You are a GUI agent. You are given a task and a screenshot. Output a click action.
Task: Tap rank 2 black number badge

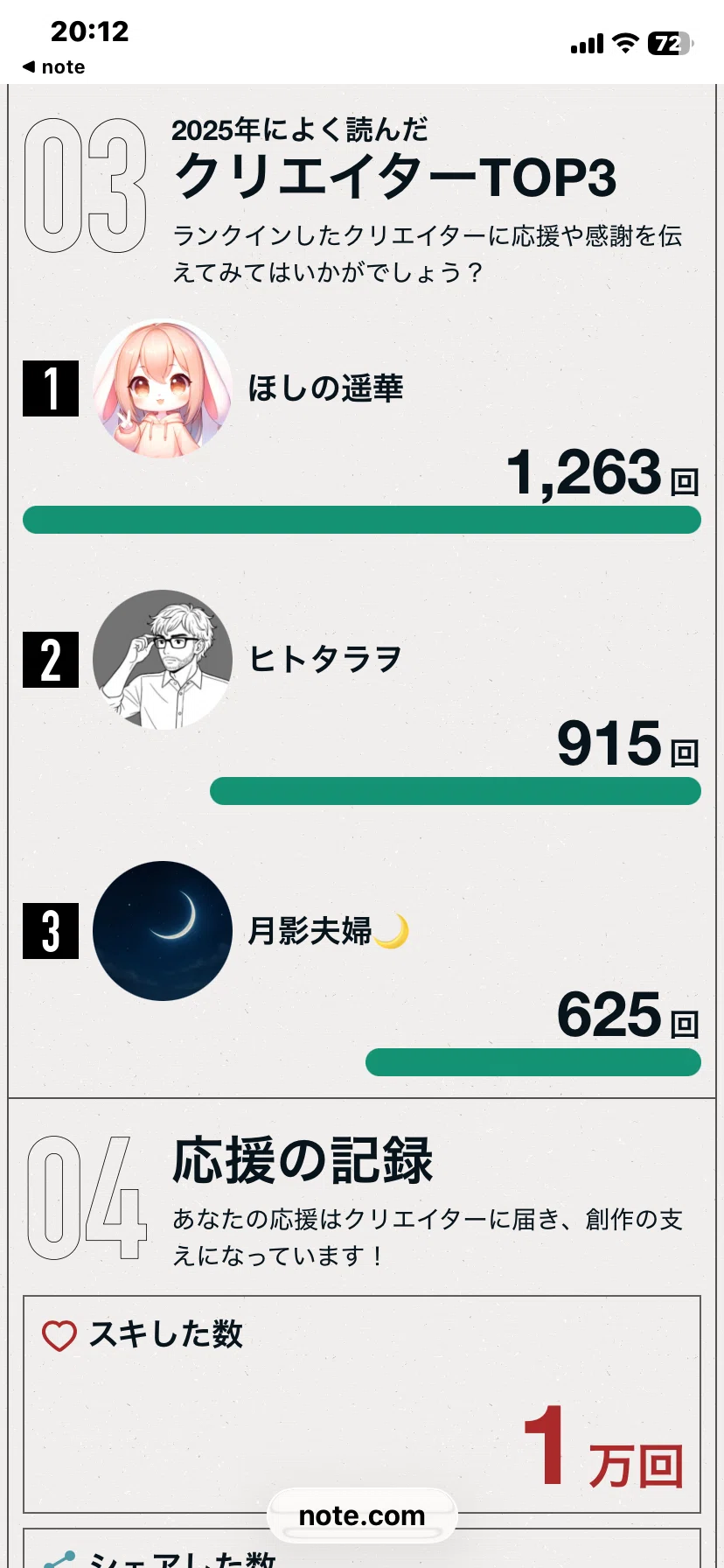[51, 660]
